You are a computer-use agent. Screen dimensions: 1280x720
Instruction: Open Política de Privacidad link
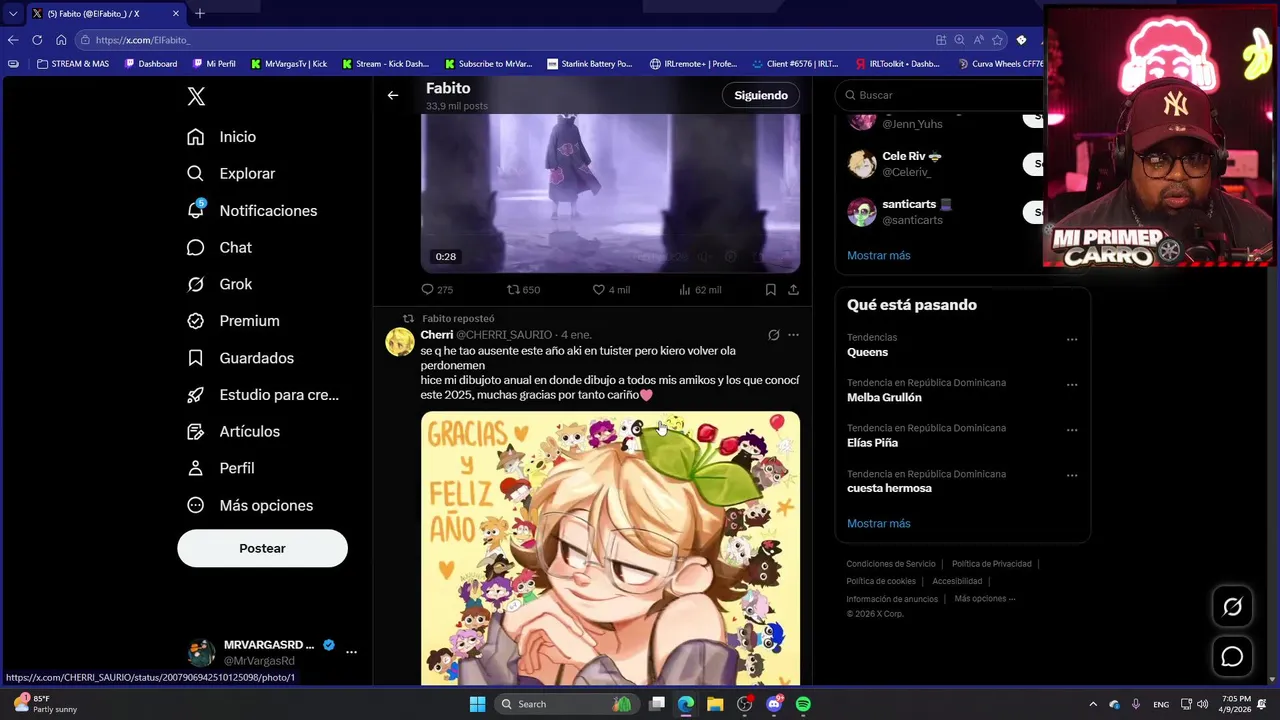tap(991, 564)
